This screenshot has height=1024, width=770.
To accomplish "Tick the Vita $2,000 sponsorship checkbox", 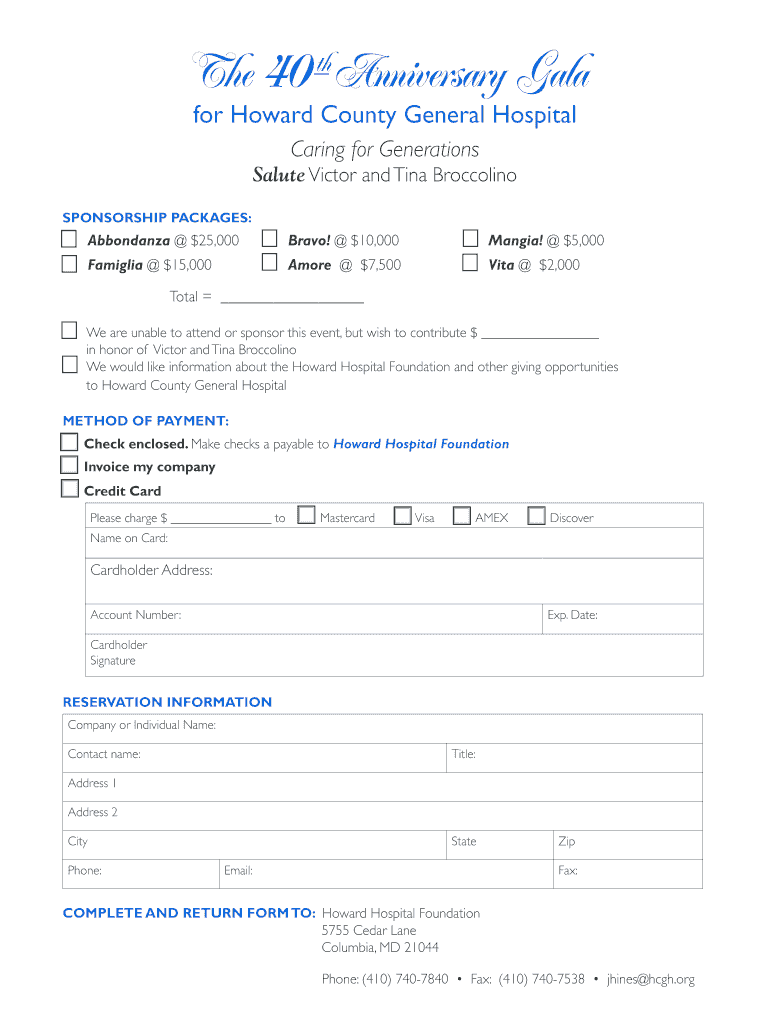I will click(x=470, y=263).
